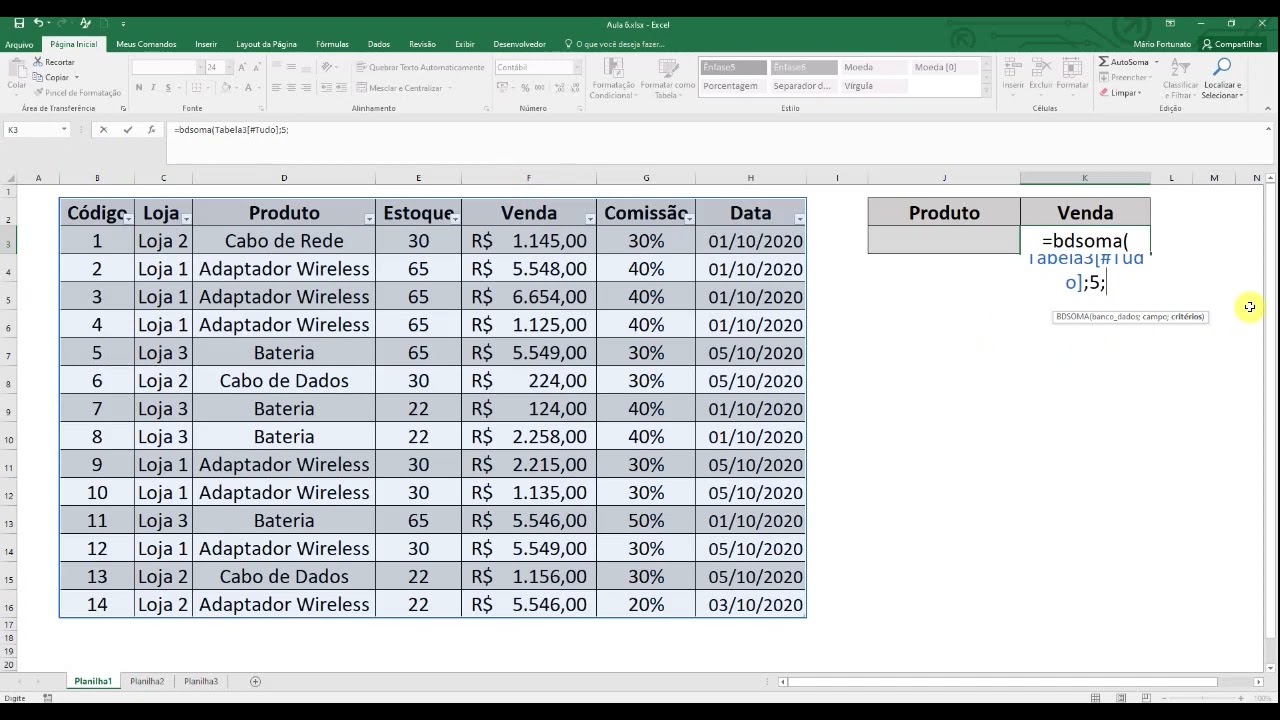Open the Código column filter dropdown
This screenshot has height=720, width=1280.
(x=128, y=218)
